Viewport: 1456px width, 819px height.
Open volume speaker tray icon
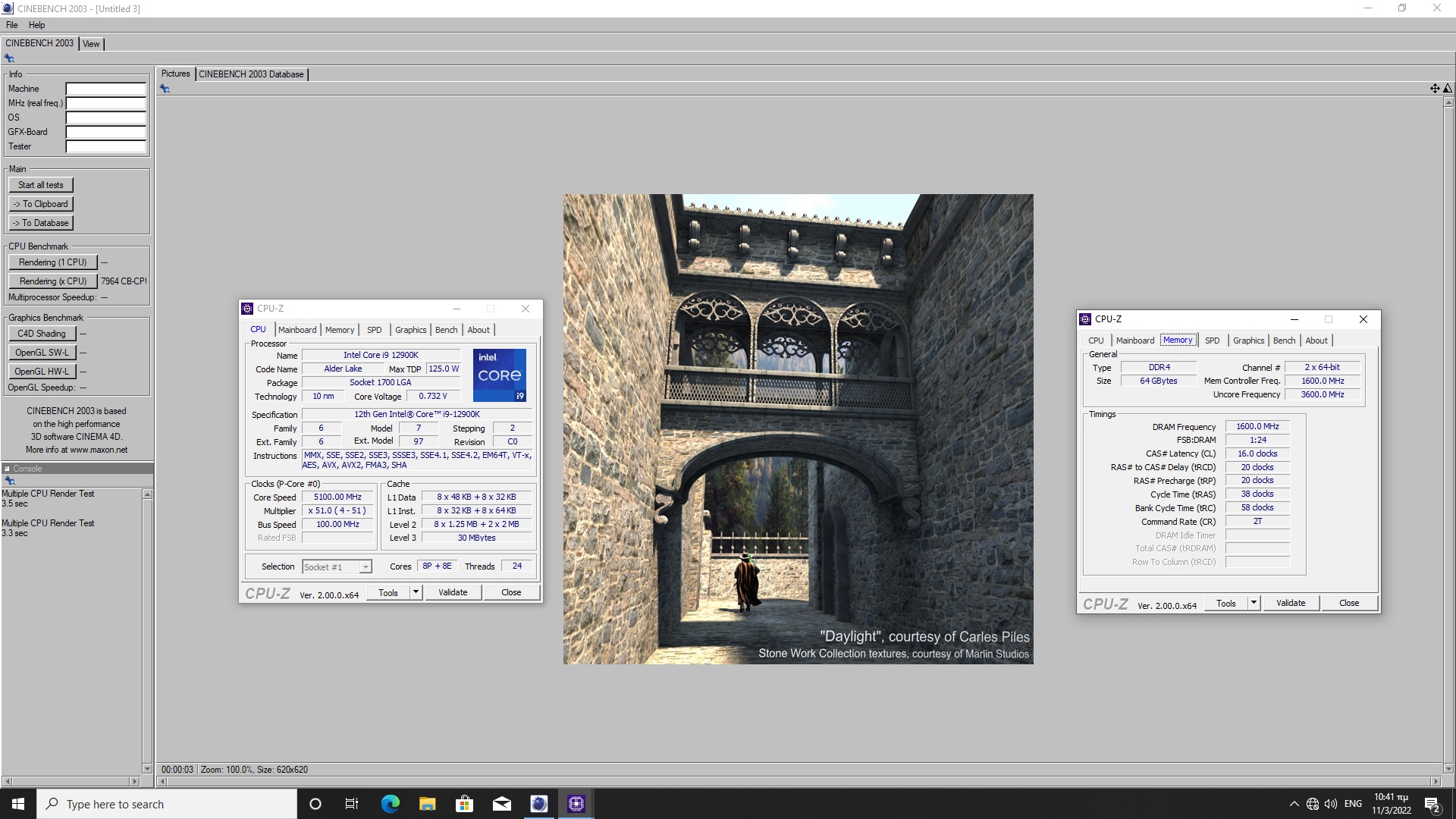(1331, 804)
